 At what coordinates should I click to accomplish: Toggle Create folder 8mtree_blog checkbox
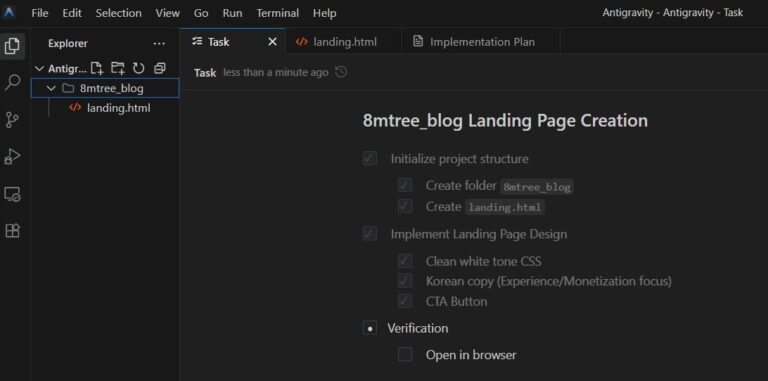coord(405,186)
